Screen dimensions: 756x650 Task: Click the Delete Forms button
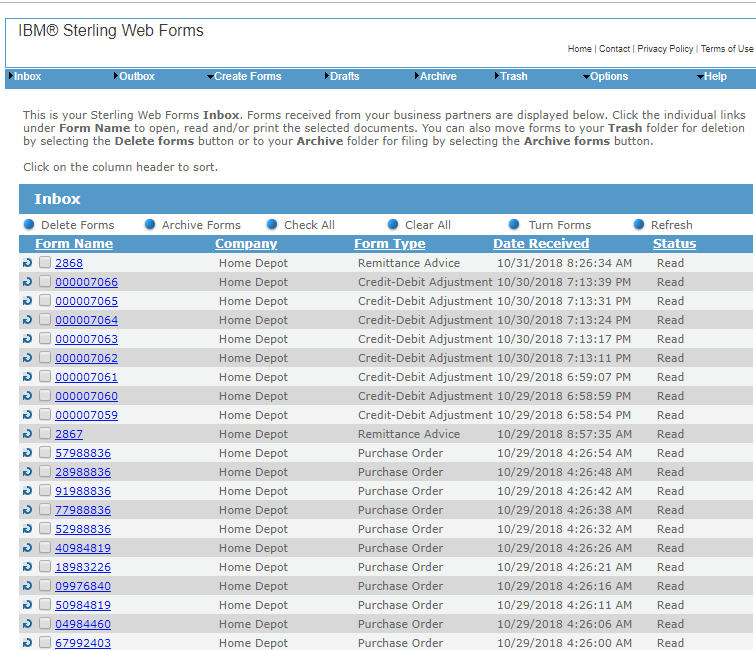pos(78,225)
